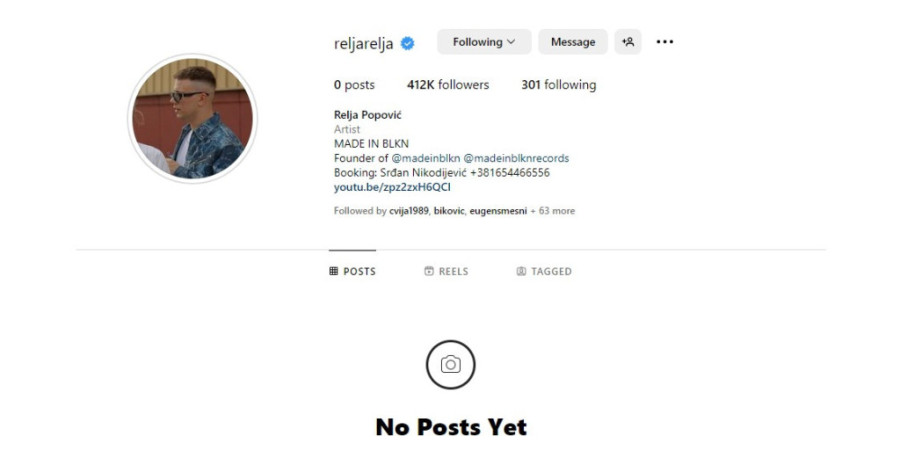
Task: Open the three-dots options menu
Action: pos(665,42)
